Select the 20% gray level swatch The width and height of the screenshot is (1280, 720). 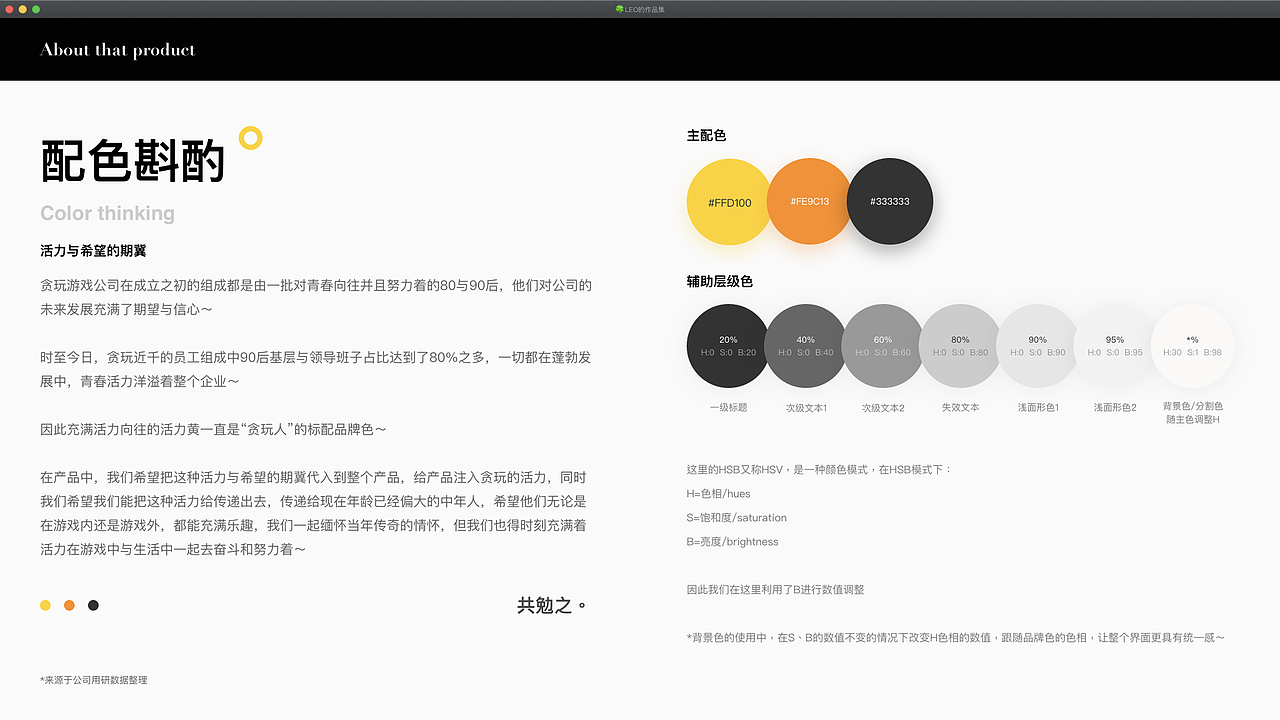[x=728, y=346]
